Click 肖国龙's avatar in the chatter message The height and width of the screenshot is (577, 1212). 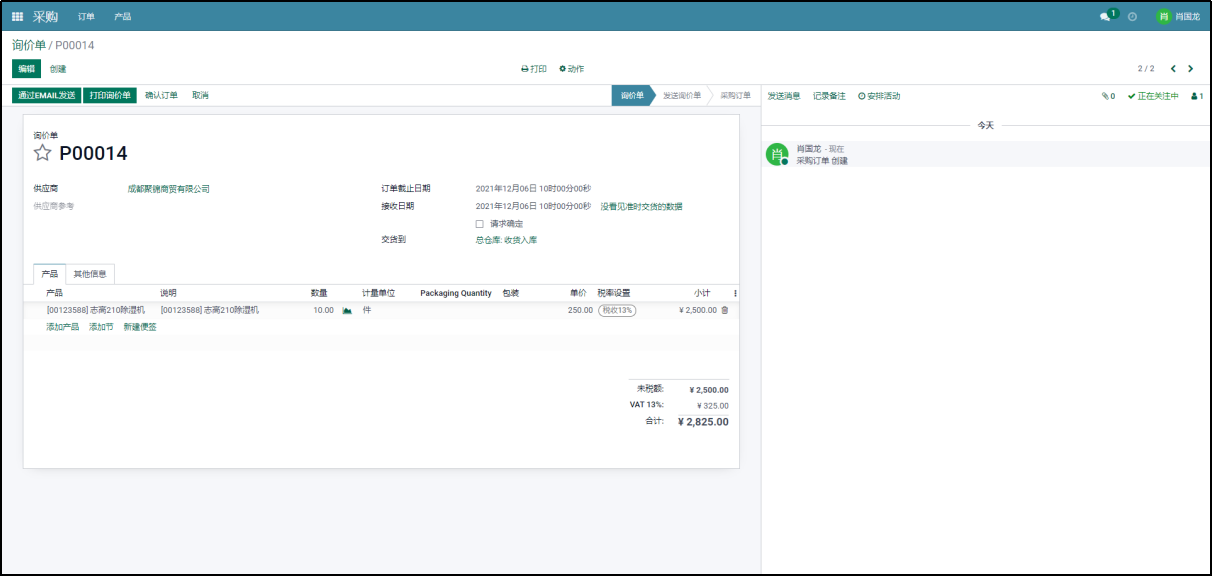point(777,154)
